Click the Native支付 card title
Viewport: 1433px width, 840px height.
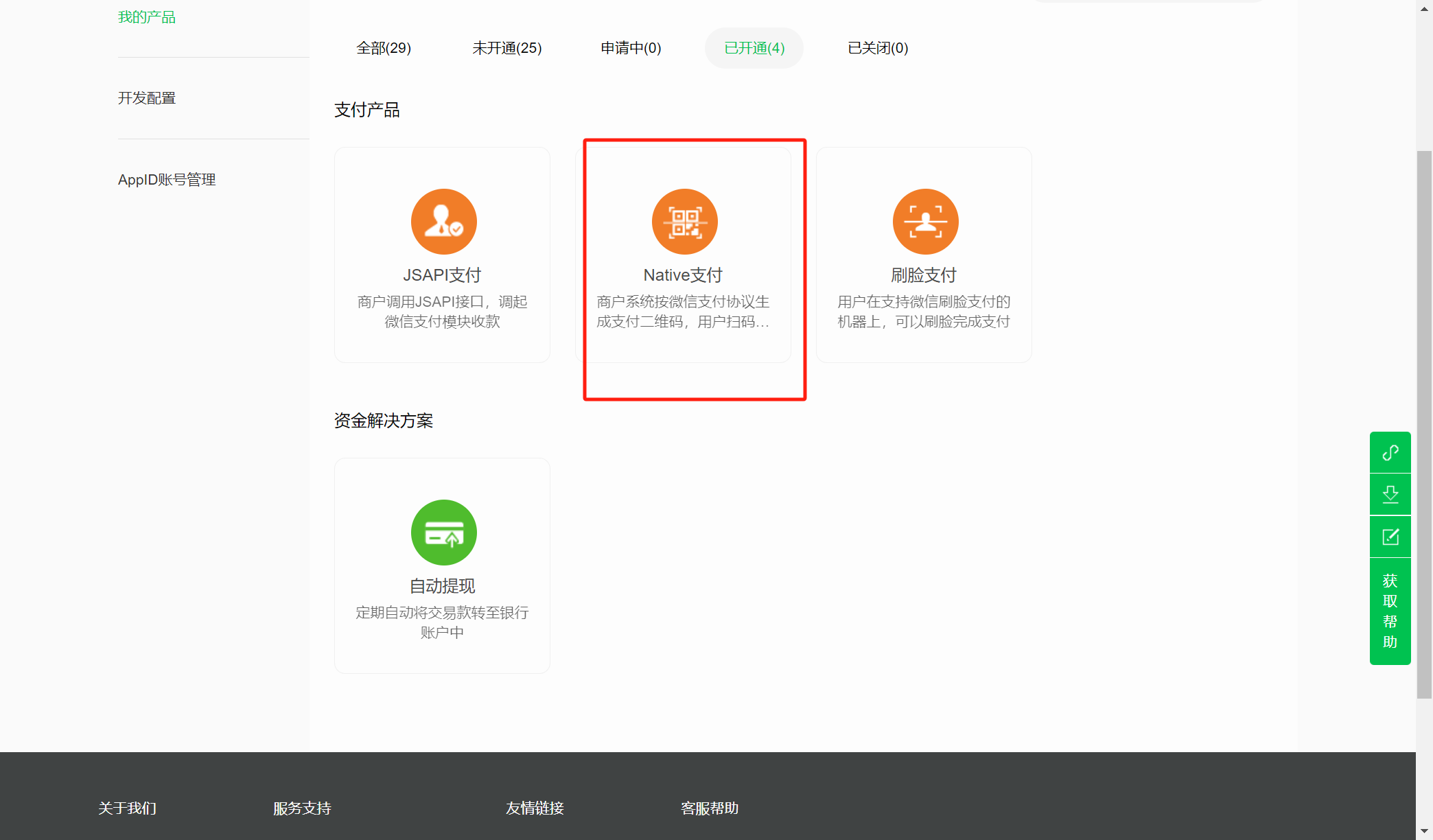(683, 275)
